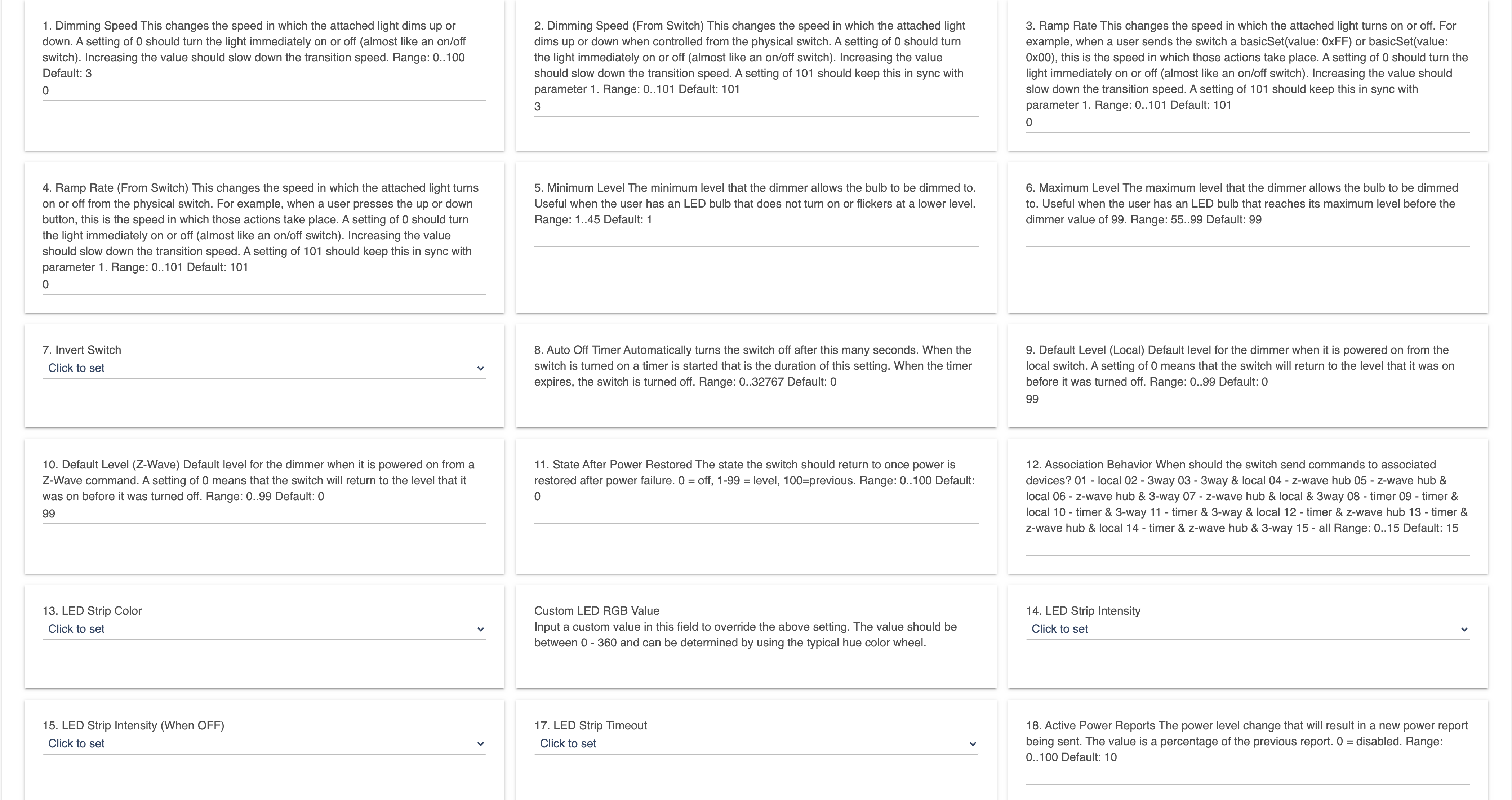Open the Invert Switch dropdown
Viewport: 1512px width, 800px height.
[x=264, y=369]
